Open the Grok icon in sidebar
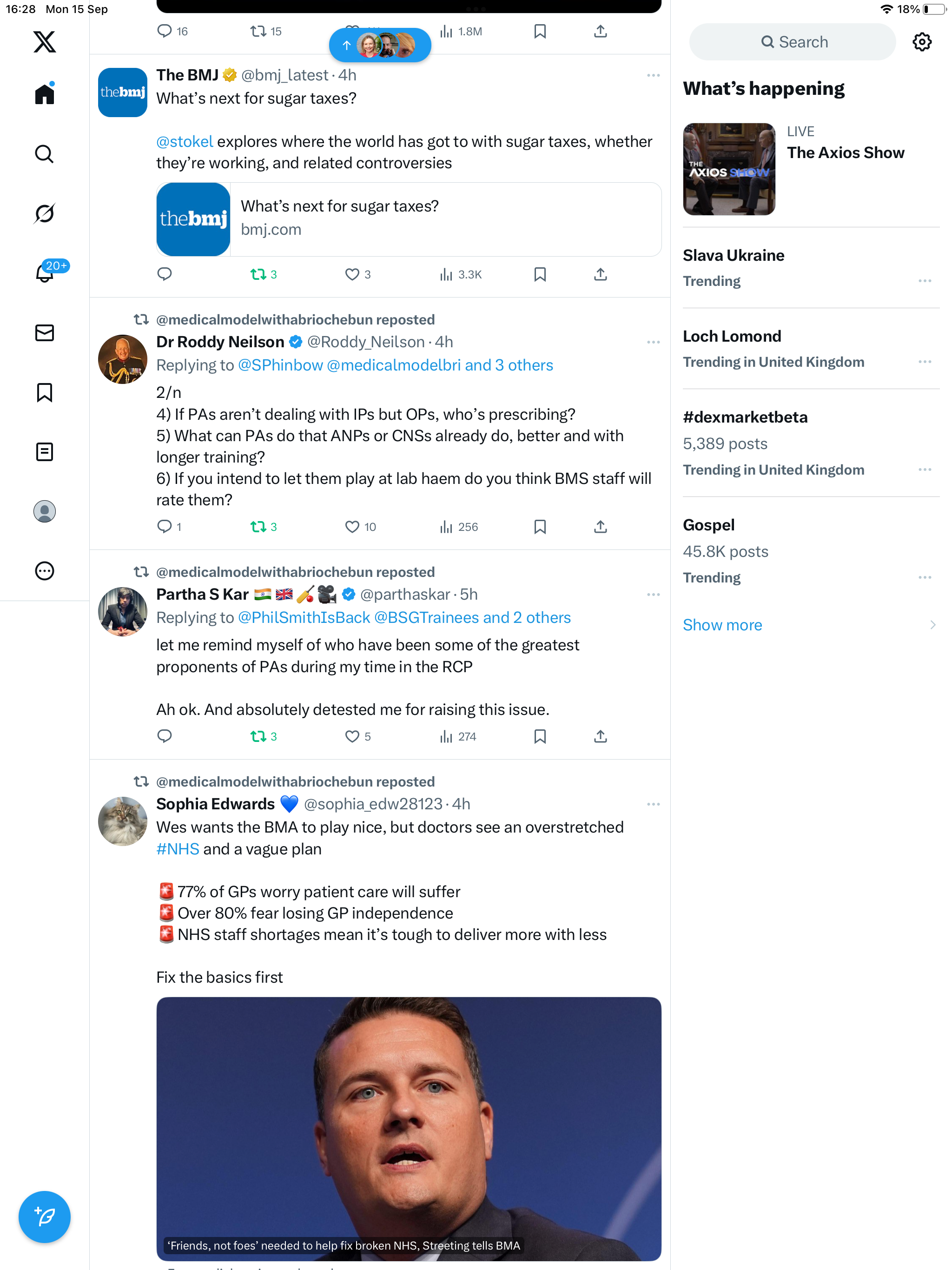 click(44, 213)
